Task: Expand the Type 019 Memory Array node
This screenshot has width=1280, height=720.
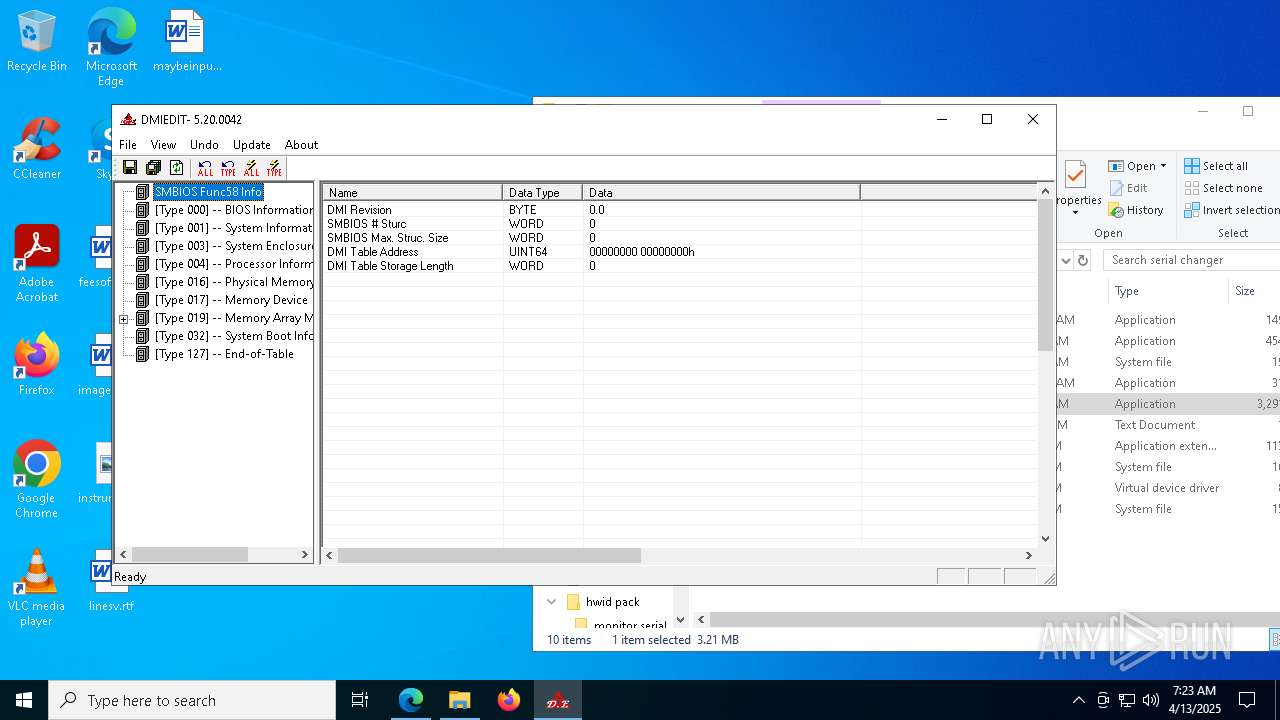Action: click(124, 319)
